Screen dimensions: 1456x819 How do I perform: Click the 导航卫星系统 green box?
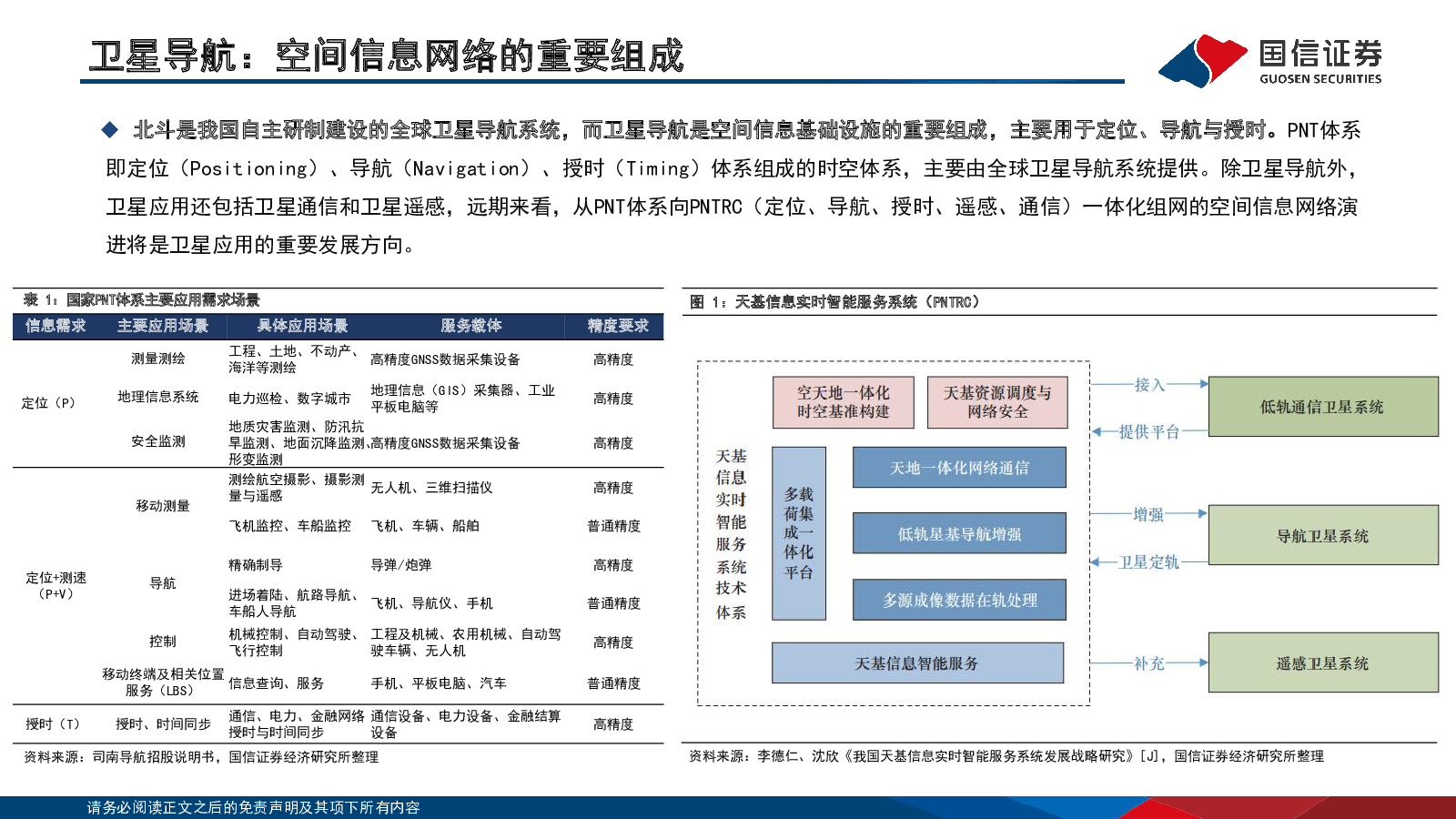pos(1323,536)
